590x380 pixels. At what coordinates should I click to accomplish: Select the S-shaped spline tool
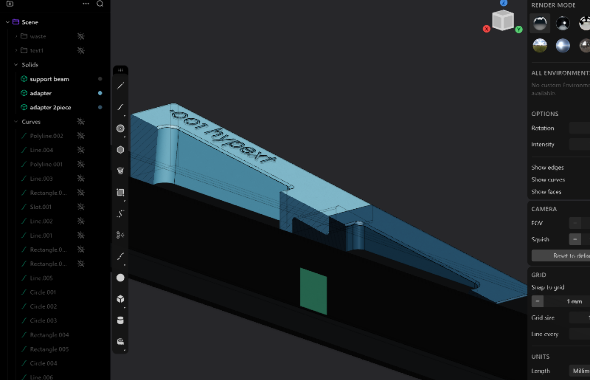(120, 214)
